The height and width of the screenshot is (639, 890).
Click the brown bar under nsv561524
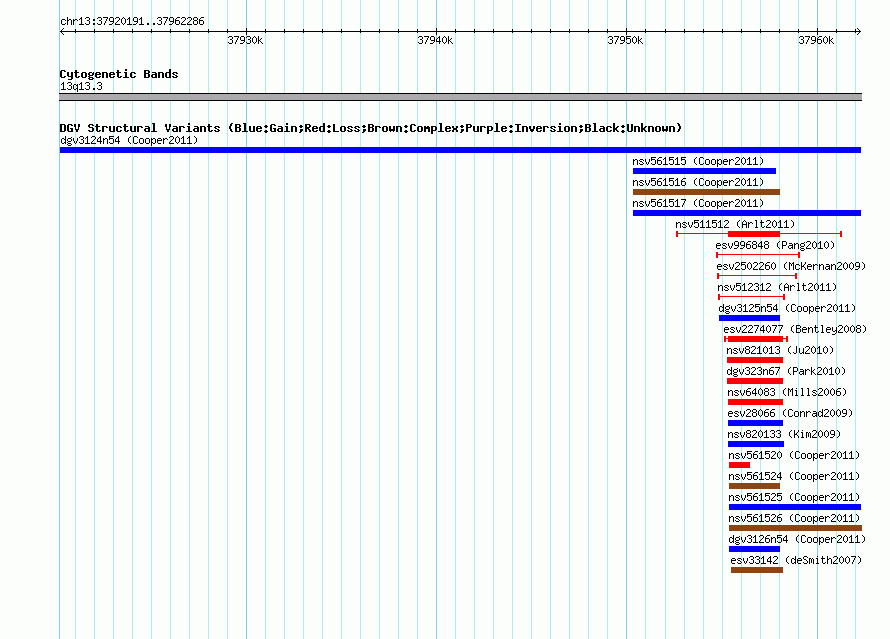coord(754,486)
